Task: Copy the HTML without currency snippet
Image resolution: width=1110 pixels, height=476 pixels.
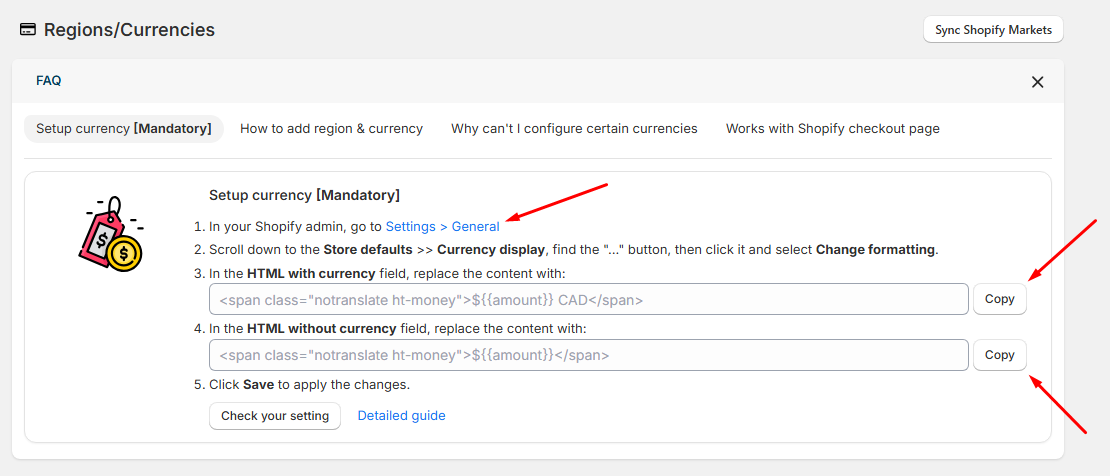Action: click(x=1000, y=355)
